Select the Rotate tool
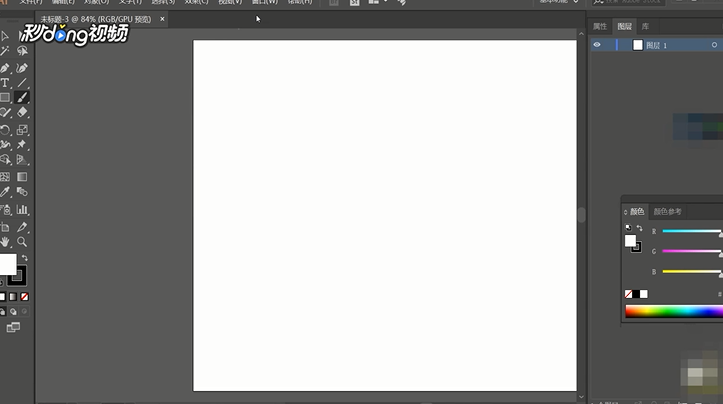The image size is (723, 404). [5, 130]
